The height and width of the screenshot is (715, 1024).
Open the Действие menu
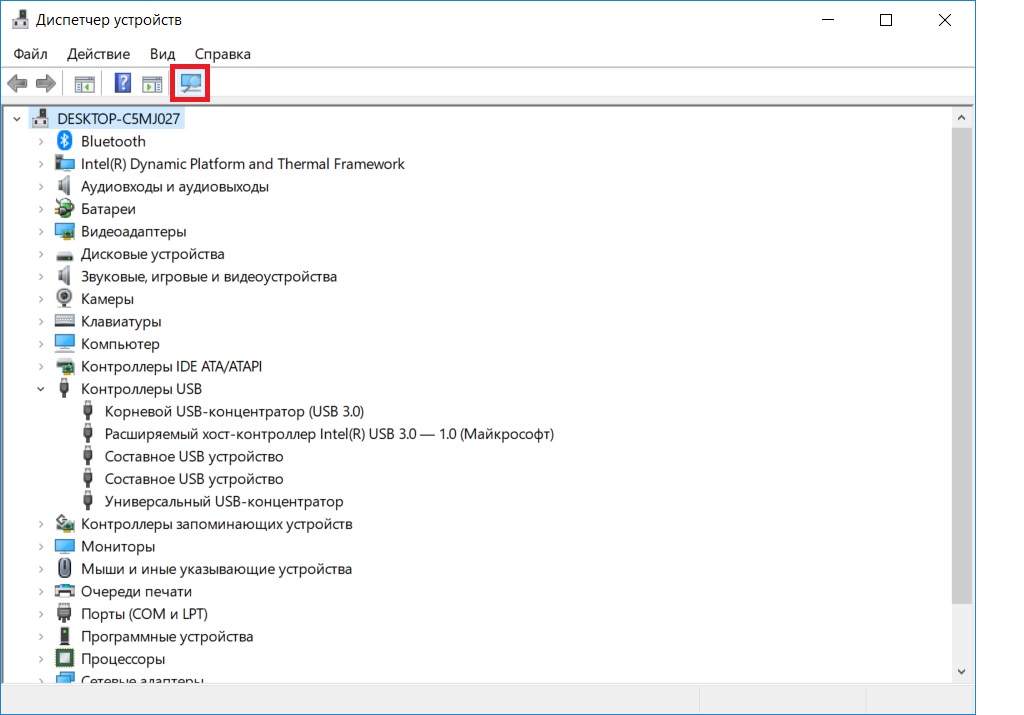98,54
